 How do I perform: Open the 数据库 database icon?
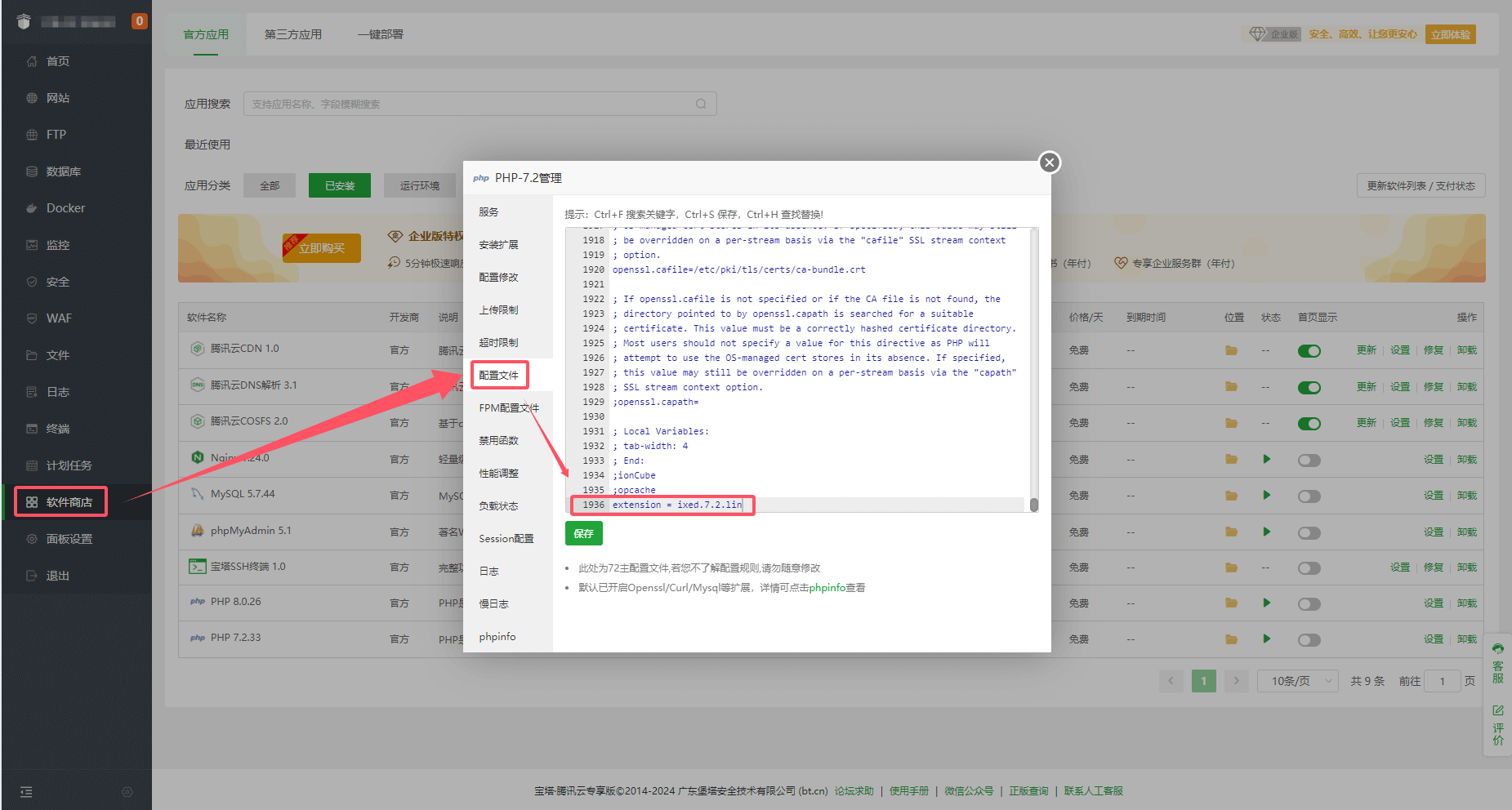(32, 171)
